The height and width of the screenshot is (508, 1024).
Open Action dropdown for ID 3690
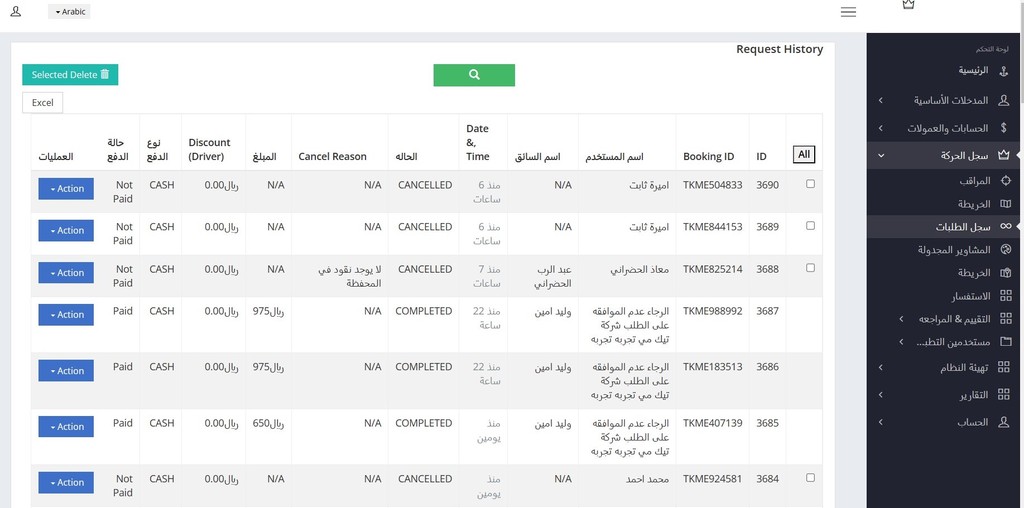[66, 189]
